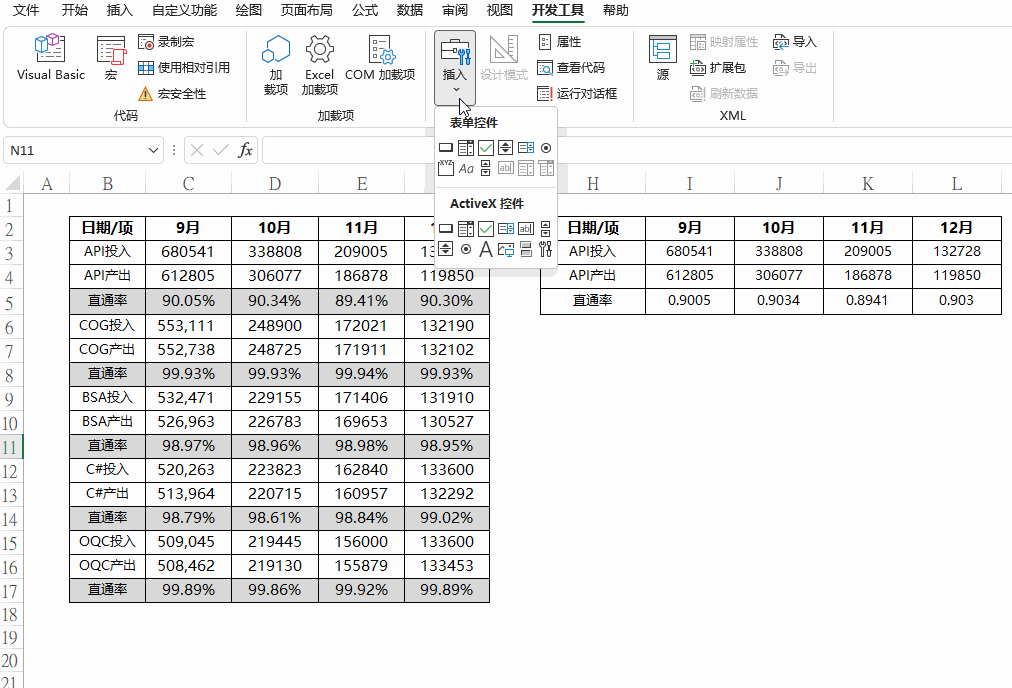Viewport: 1012px width, 688px height.
Task: Select form control Check Box icon
Action: tap(486, 148)
